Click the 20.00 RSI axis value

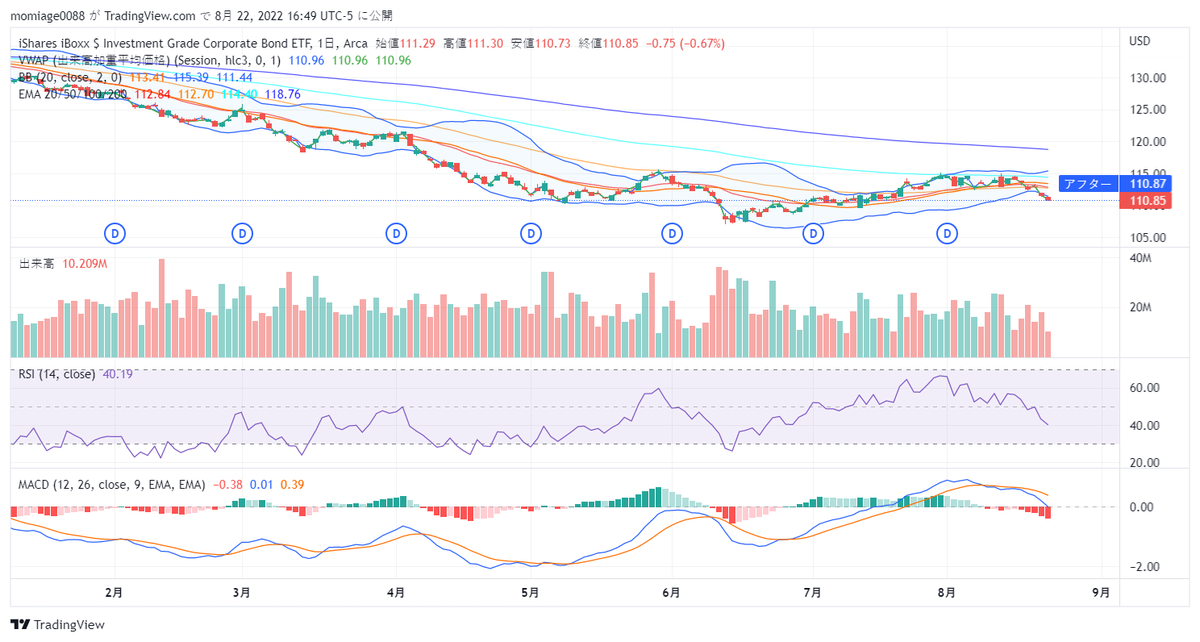[x=1143, y=463]
